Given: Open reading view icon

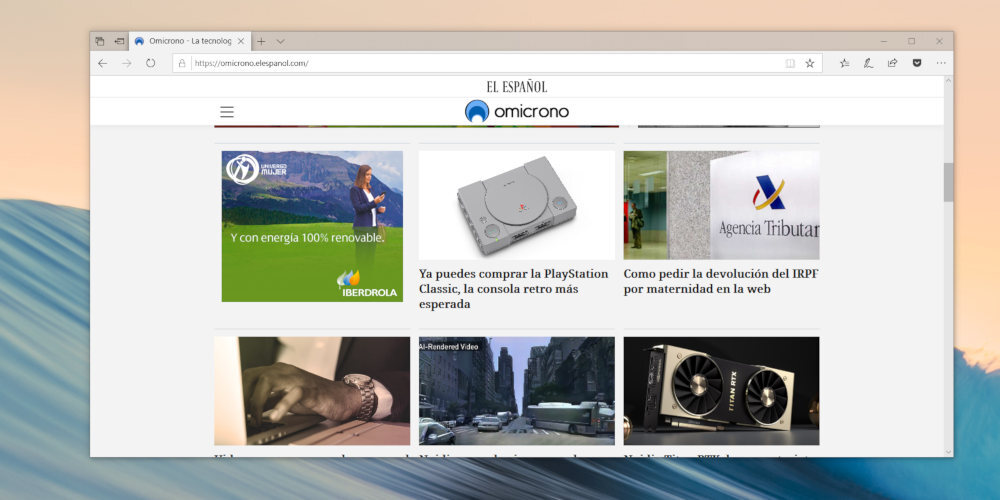Looking at the screenshot, I should 790,63.
